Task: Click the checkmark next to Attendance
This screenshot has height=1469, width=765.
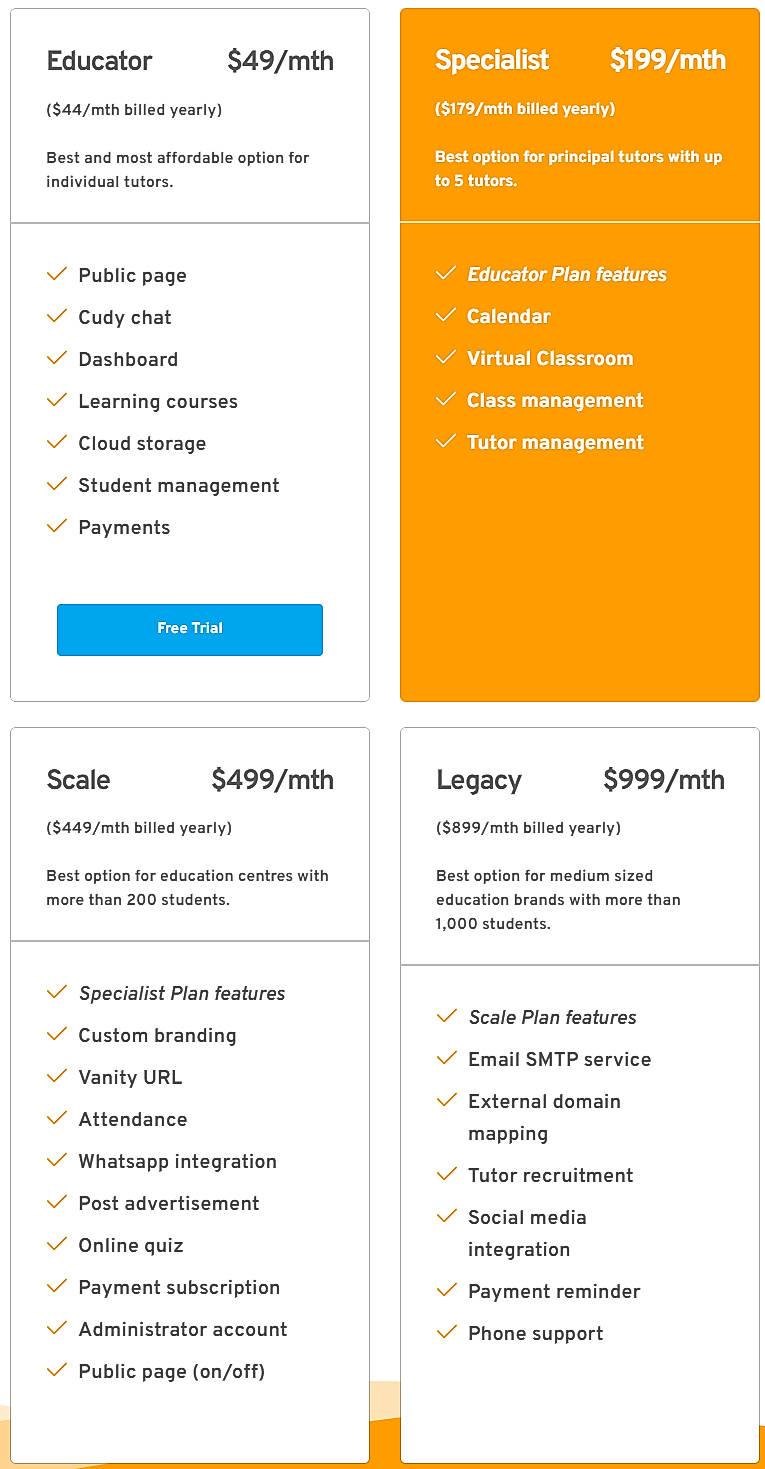Action: point(57,1118)
